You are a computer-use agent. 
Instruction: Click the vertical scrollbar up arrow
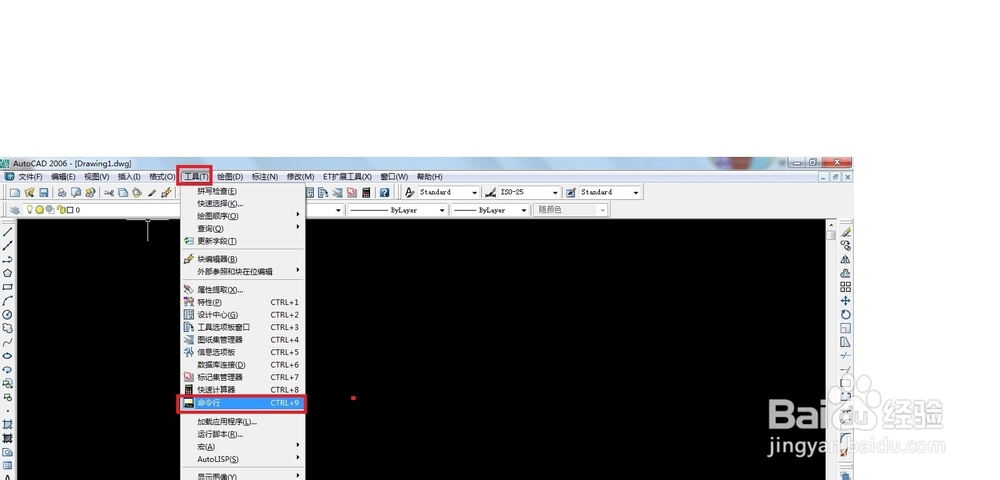(831, 224)
